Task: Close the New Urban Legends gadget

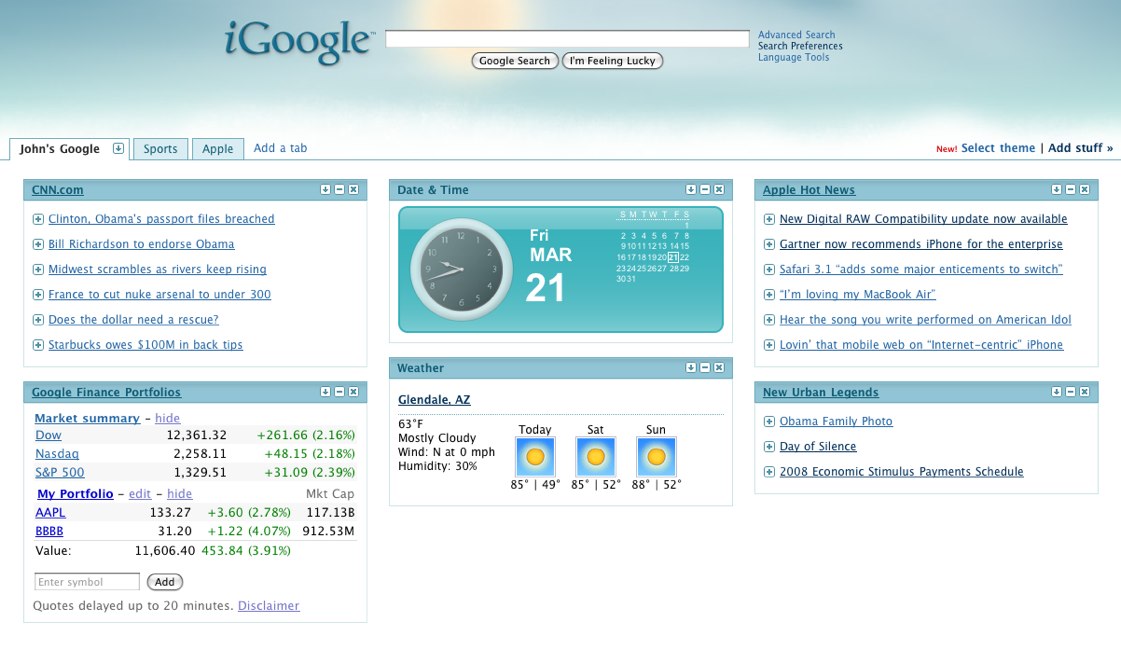Action: click(1085, 392)
